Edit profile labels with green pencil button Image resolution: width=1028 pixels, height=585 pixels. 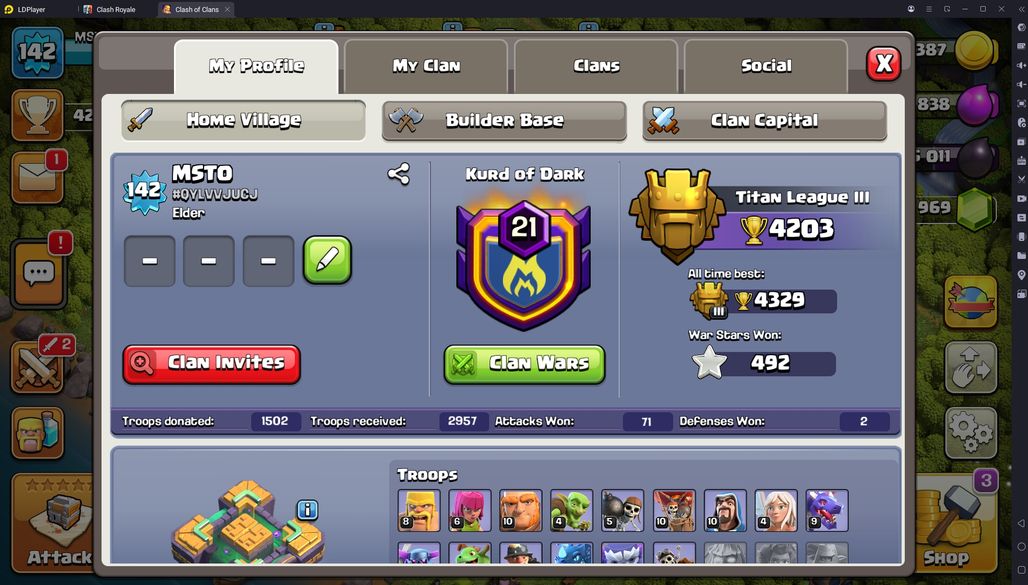point(327,260)
